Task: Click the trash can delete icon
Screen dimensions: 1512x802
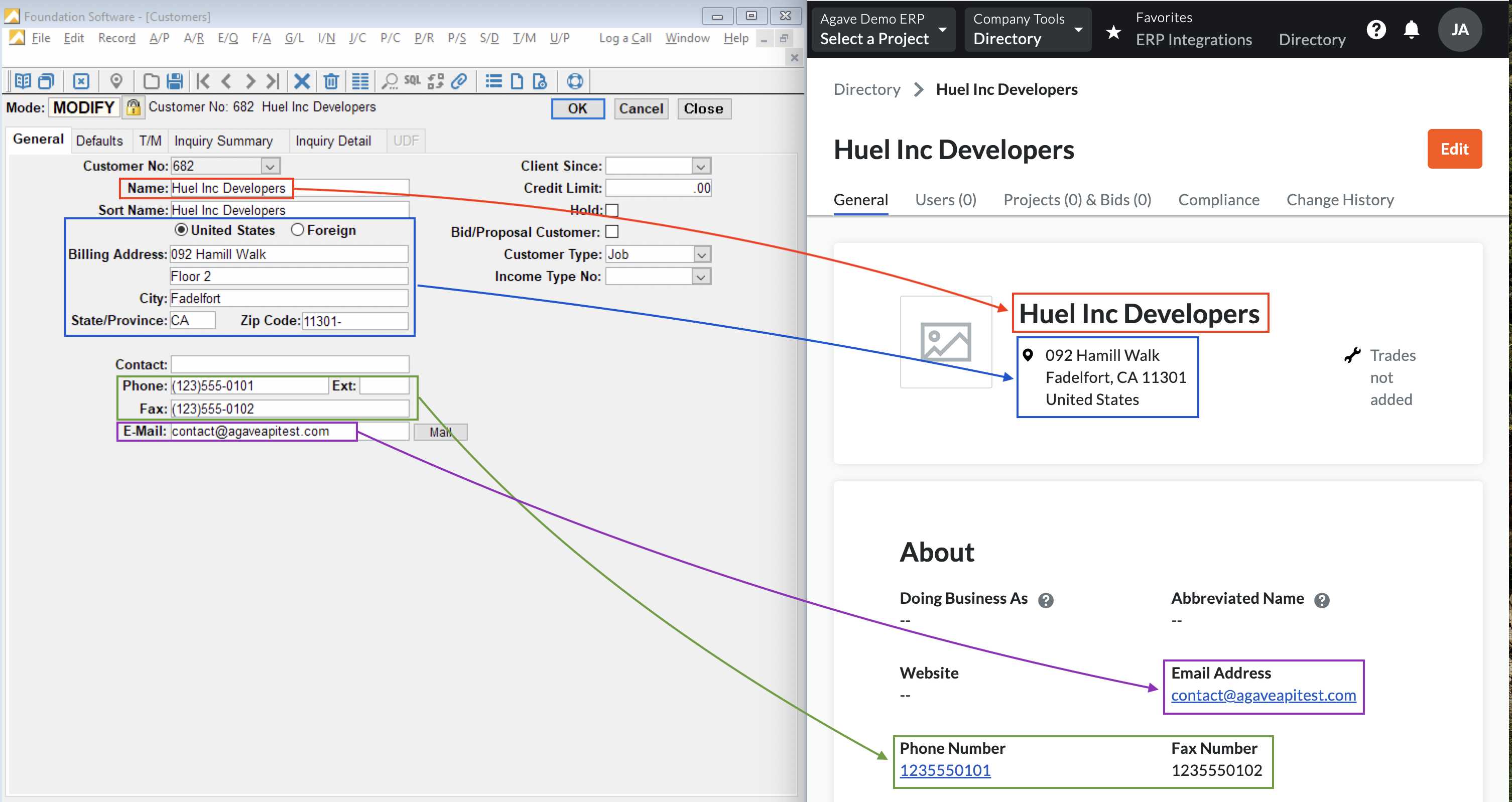Action: [331, 81]
